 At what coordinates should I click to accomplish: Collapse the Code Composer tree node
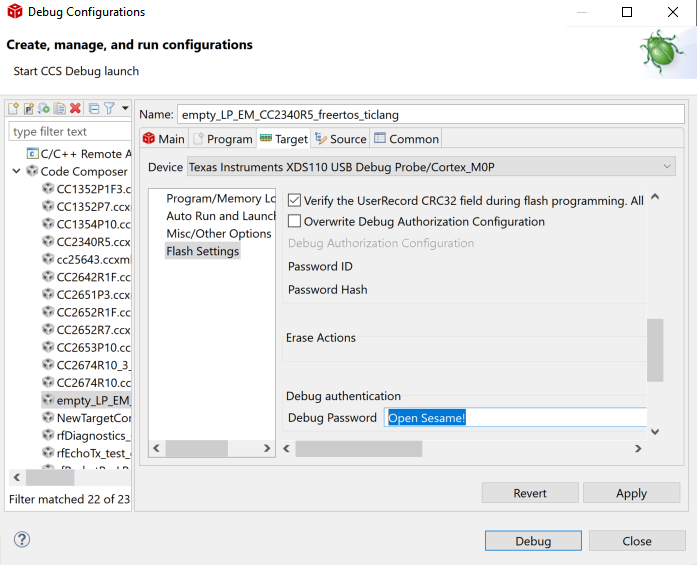(x=17, y=171)
